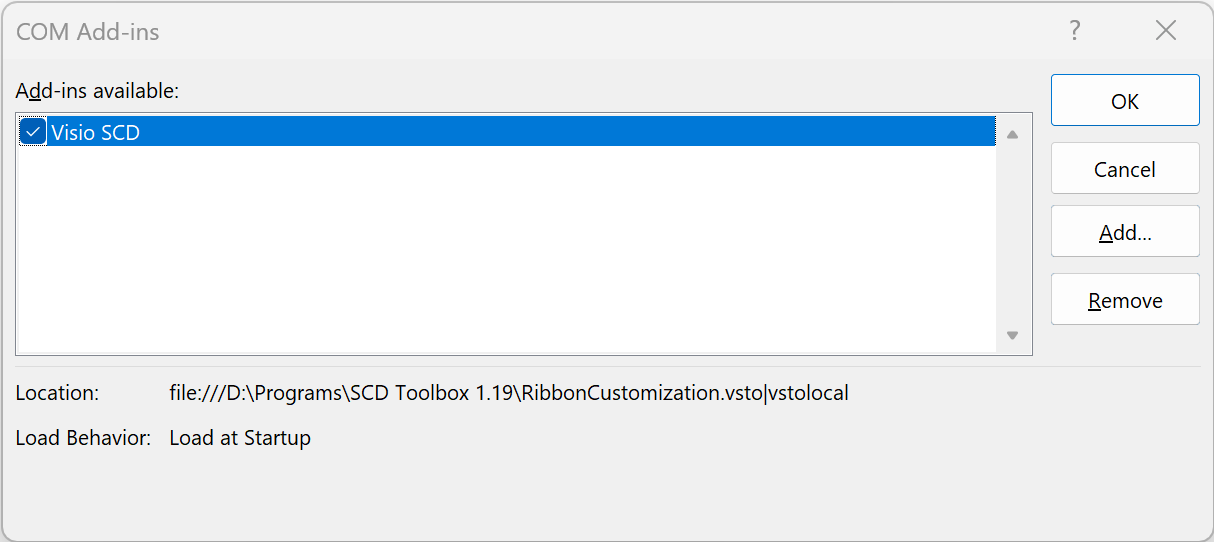Dismiss the dialog with Cancel
This screenshot has height=542, width=1214.
tap(1125, 168)
